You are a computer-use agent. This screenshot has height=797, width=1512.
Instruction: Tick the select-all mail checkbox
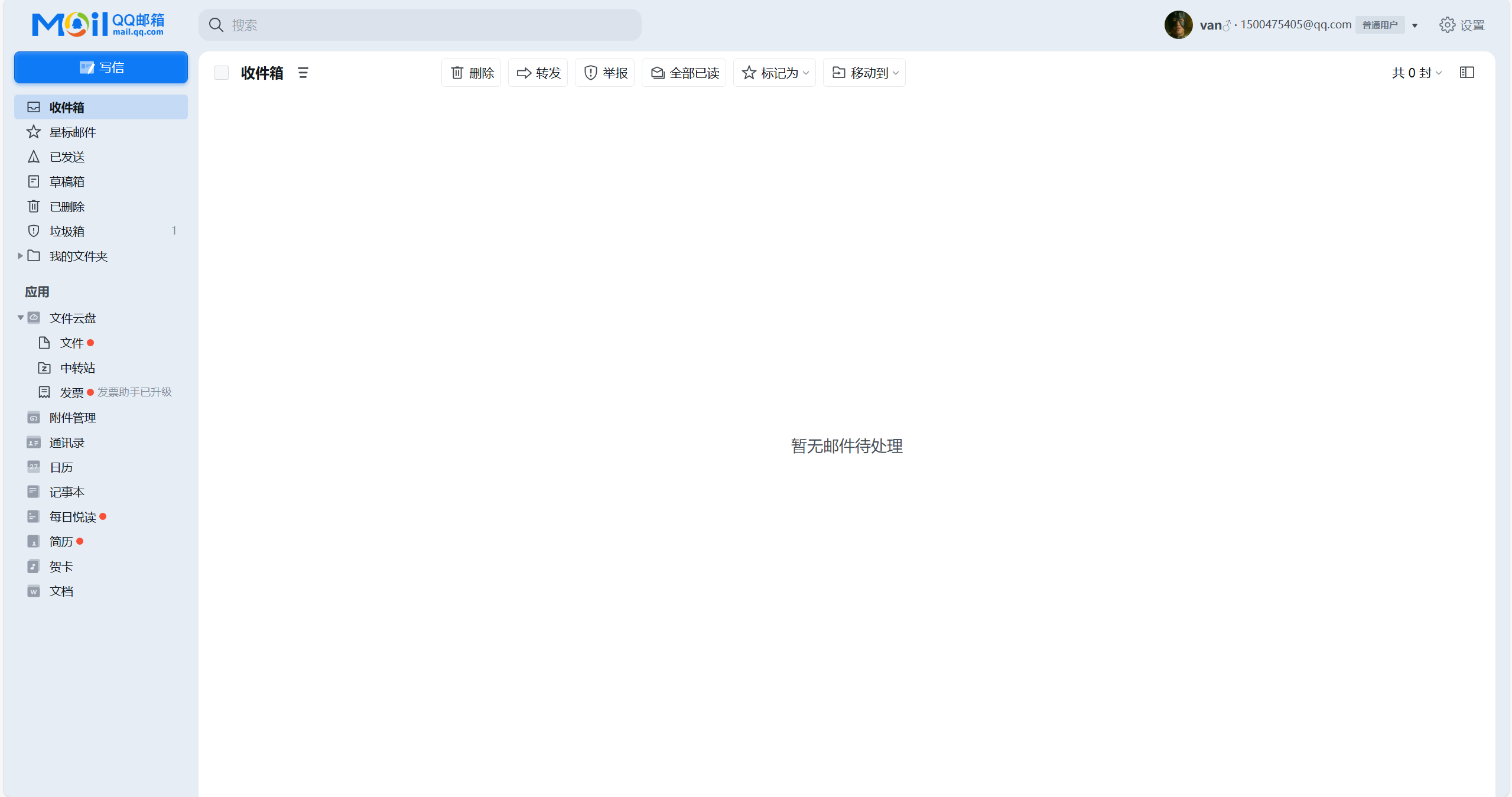coord(222,73)
